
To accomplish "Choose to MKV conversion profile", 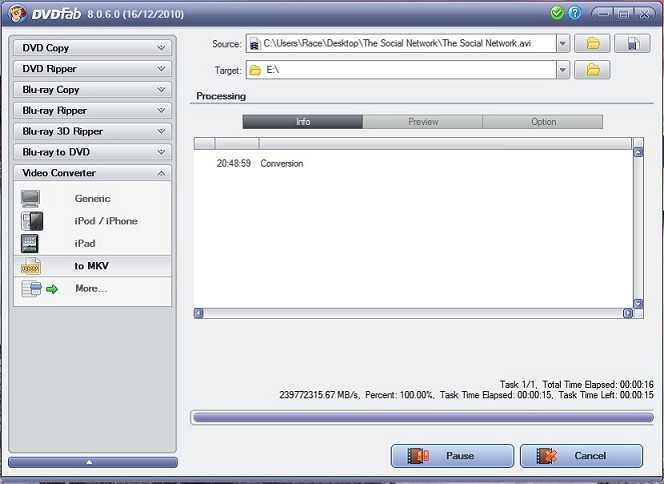I will [92, 266].
